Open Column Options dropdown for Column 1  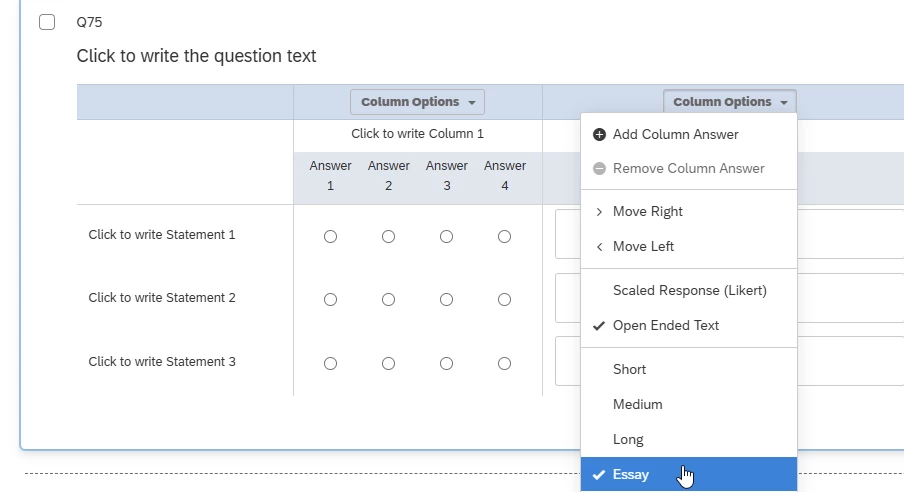(x=417, y=102)
